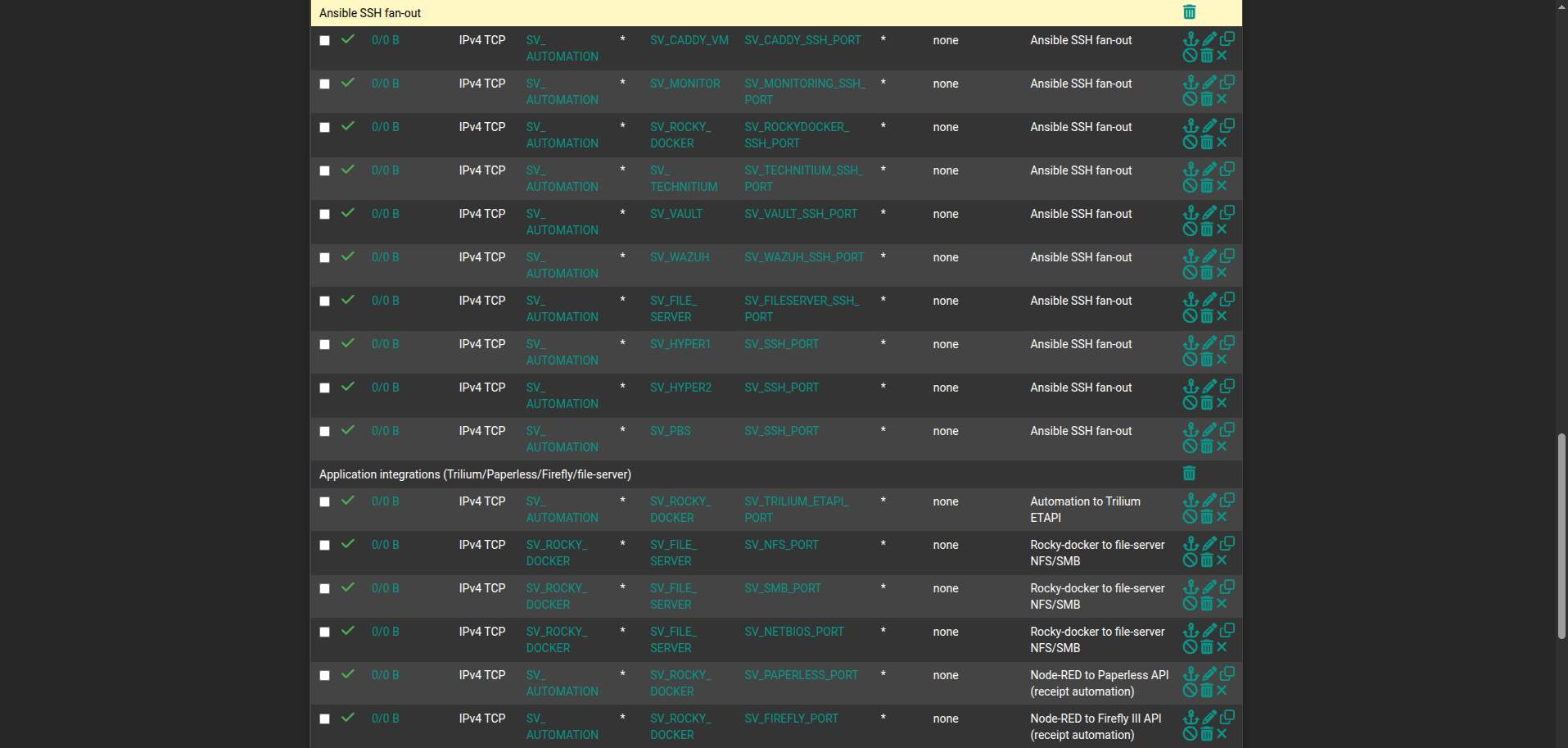This screenshot has width=1568, height=748.
Task: Open the SV_HYPER2 alias link
Action: (x=680, y=388)
